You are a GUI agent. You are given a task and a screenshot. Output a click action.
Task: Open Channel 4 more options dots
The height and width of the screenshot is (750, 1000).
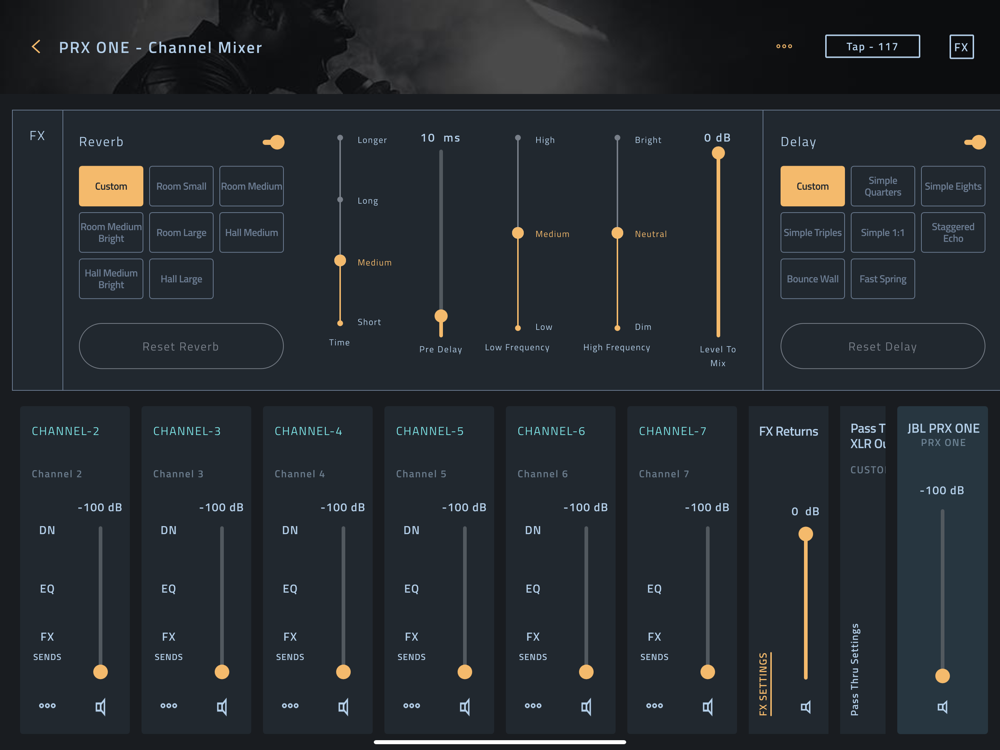290,705
